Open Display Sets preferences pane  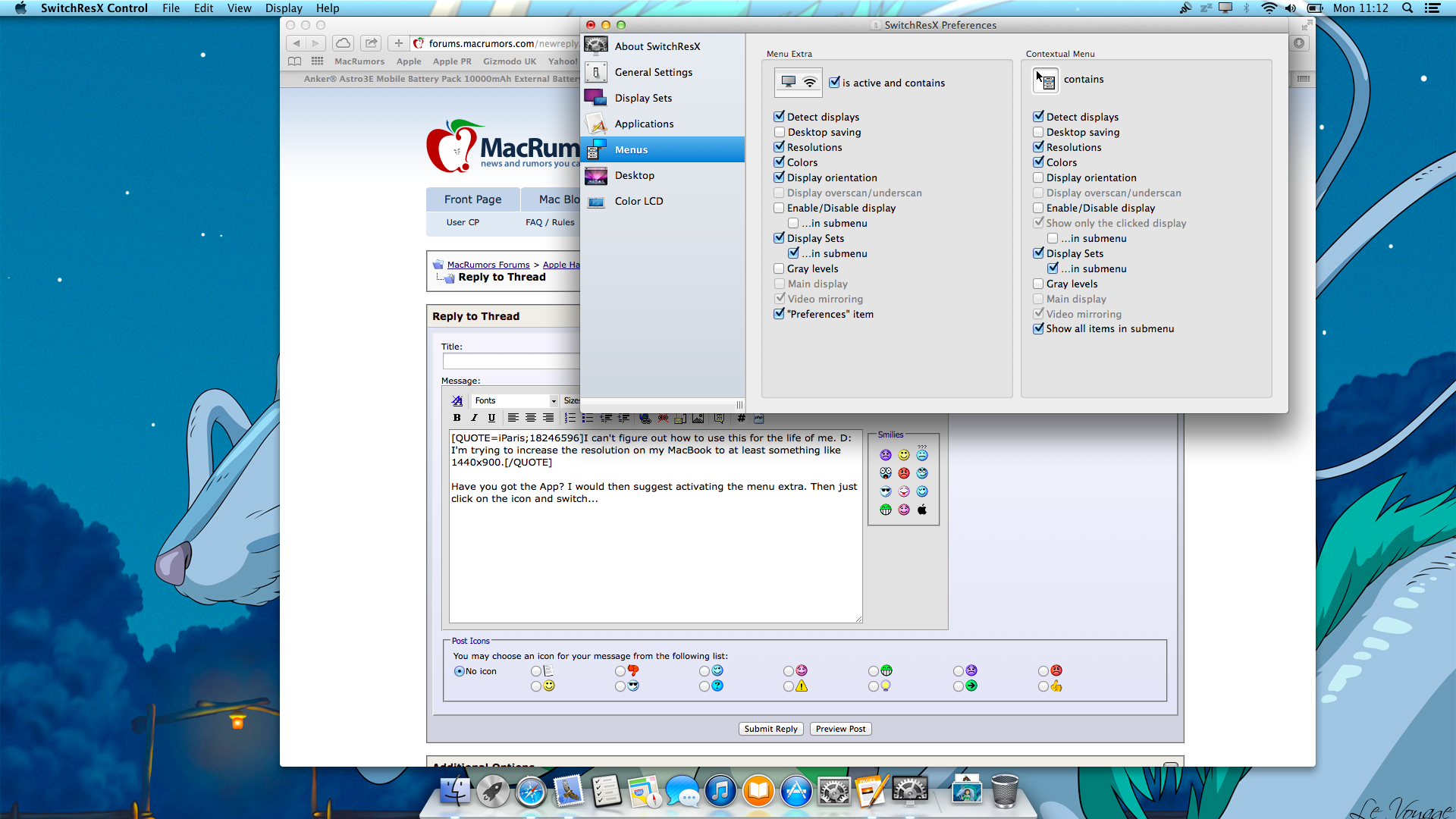click(x=662, y=98)
